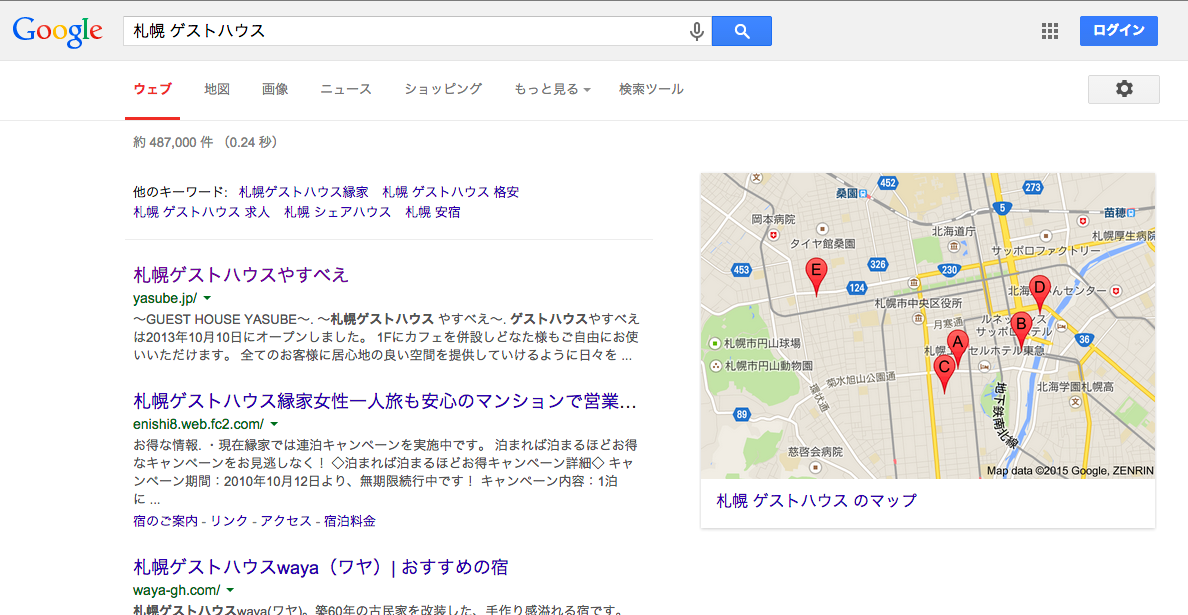The image size is (1188, 615).
Task: Click the アクセス sitelink
Action: pos(286,521)
